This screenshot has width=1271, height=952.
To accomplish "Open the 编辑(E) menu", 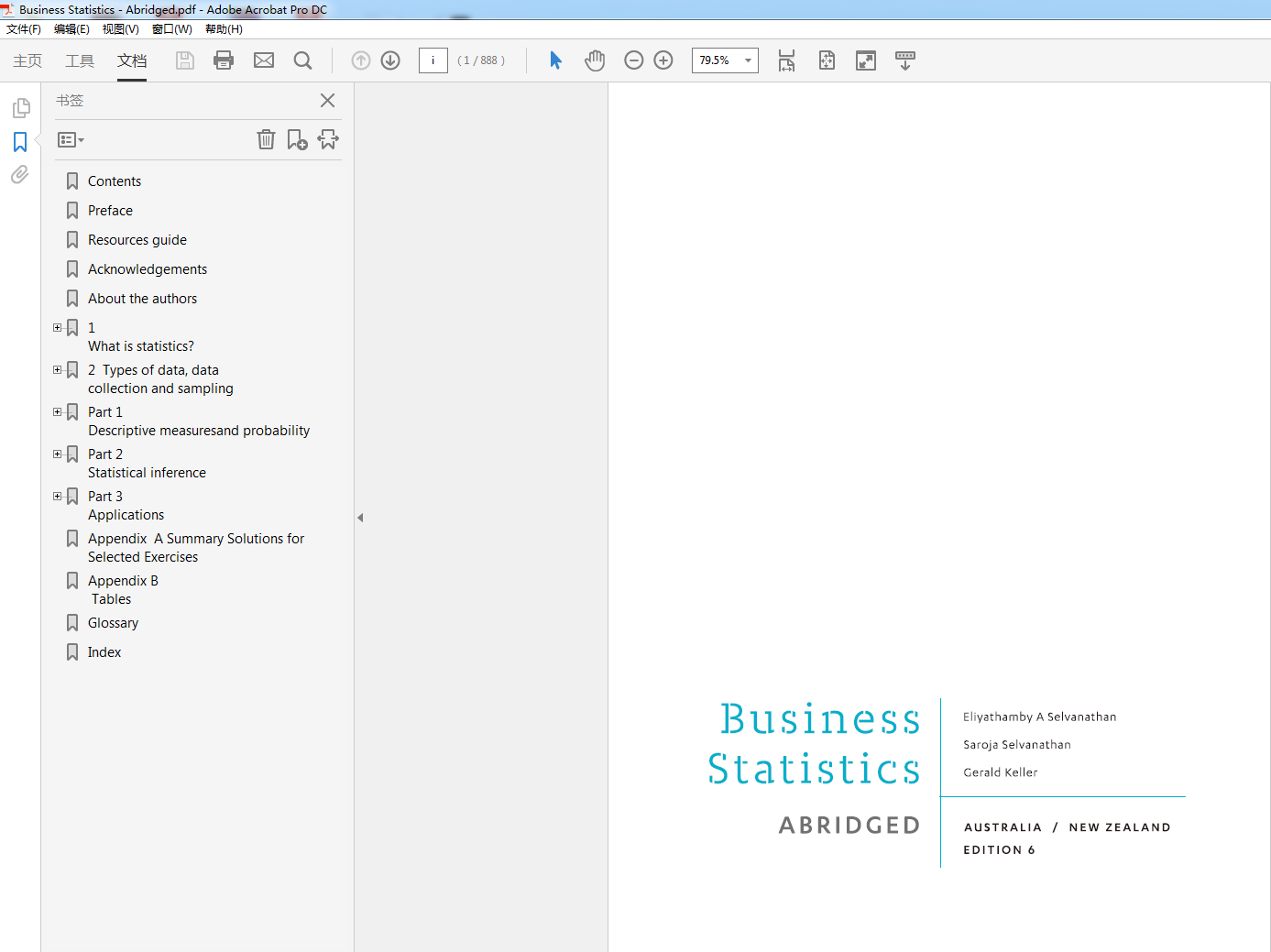I will [x=71, y=29].
